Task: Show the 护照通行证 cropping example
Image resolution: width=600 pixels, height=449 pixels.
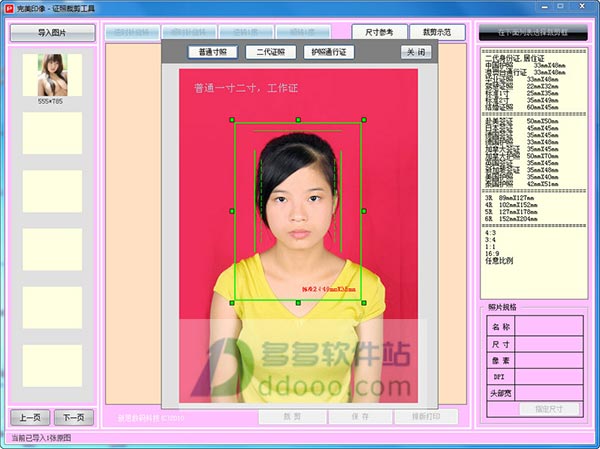Action: (329, 52)
